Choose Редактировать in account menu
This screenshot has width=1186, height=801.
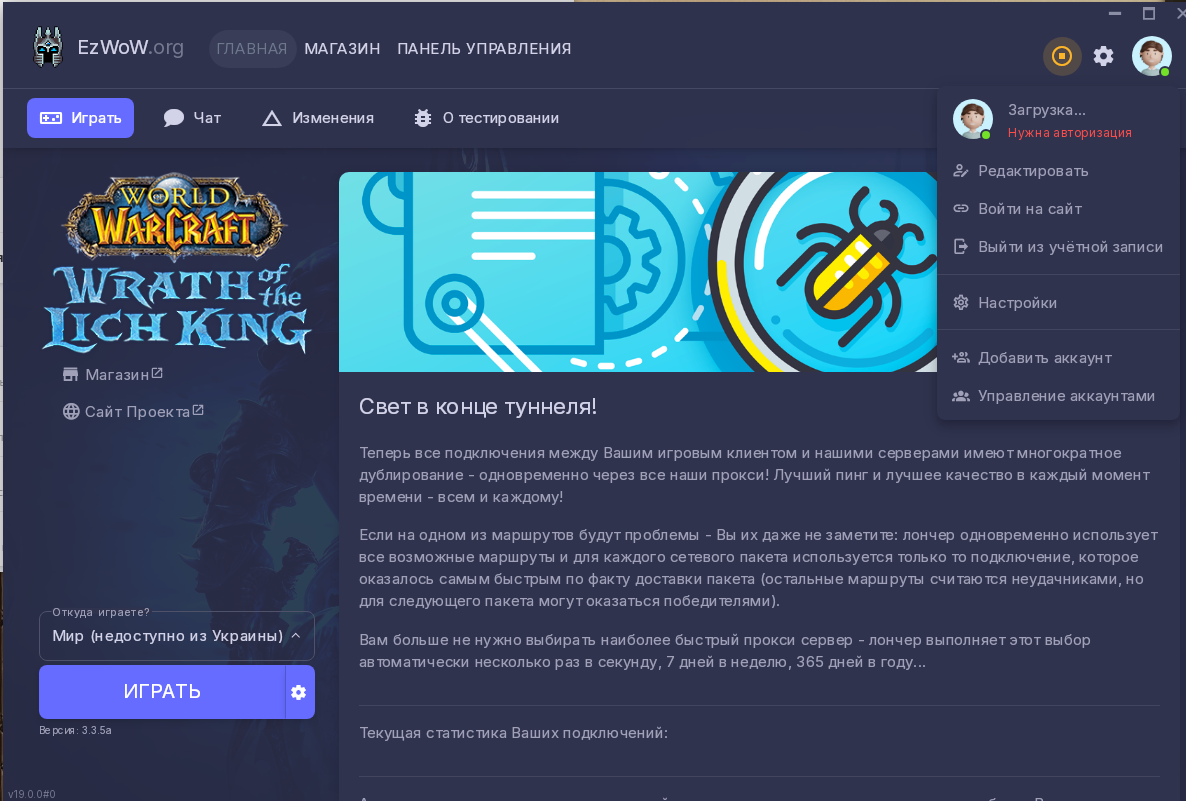(1032, 171)
